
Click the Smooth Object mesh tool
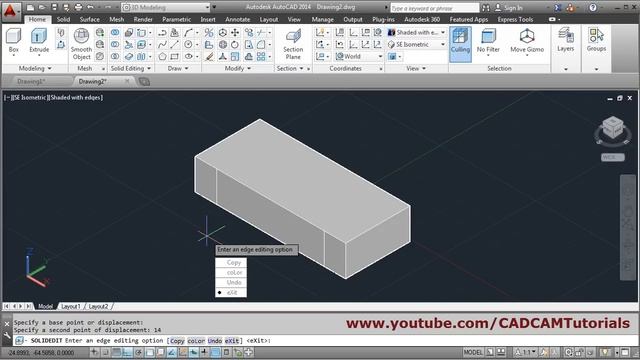(81, 44)
